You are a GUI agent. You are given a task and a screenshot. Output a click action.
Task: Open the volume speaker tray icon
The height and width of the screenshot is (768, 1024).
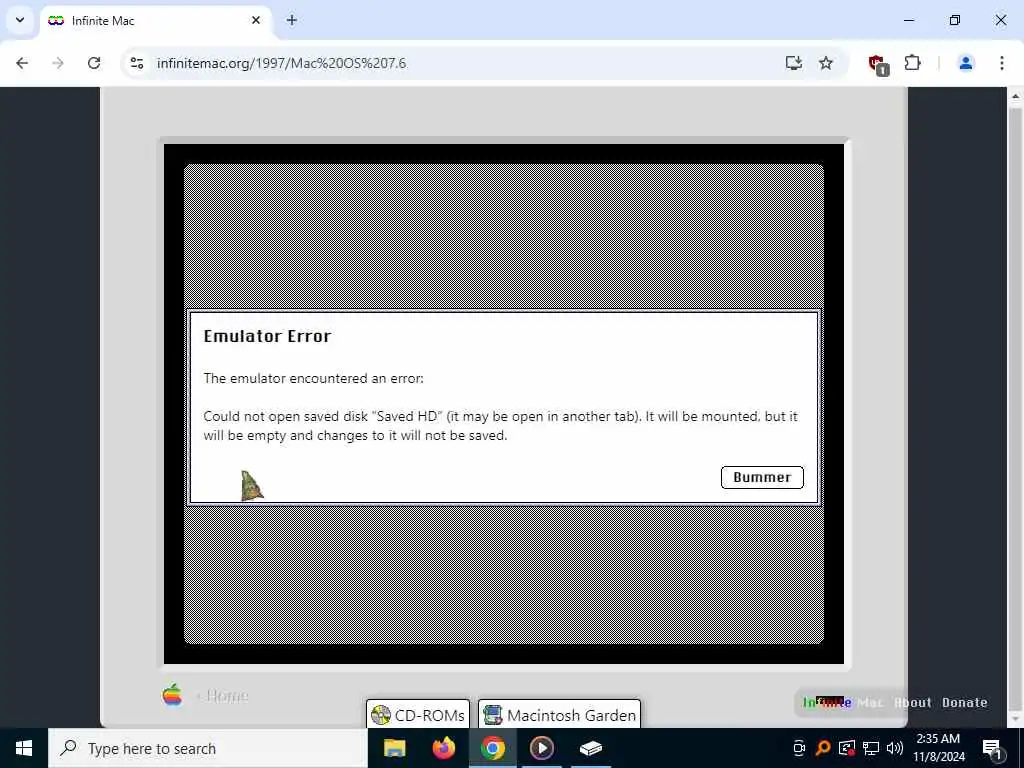(895, 748)
